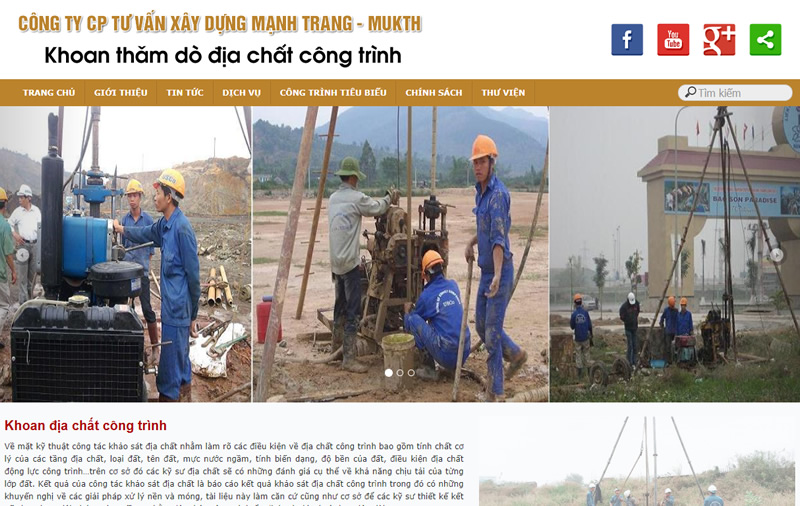Open the THƯ VIỆN menu item
Screen dimensions: 800x506
(503, 93)
